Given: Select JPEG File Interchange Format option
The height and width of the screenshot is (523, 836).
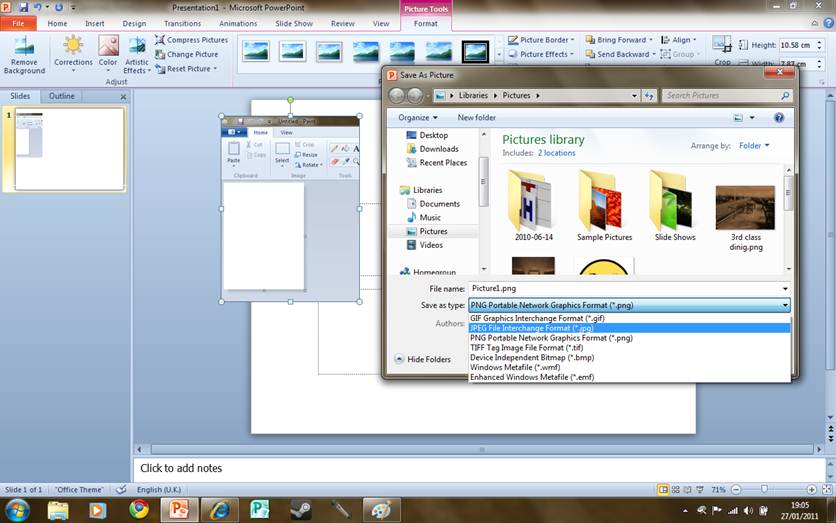Looking at the screenshot, I should (530, 328).
